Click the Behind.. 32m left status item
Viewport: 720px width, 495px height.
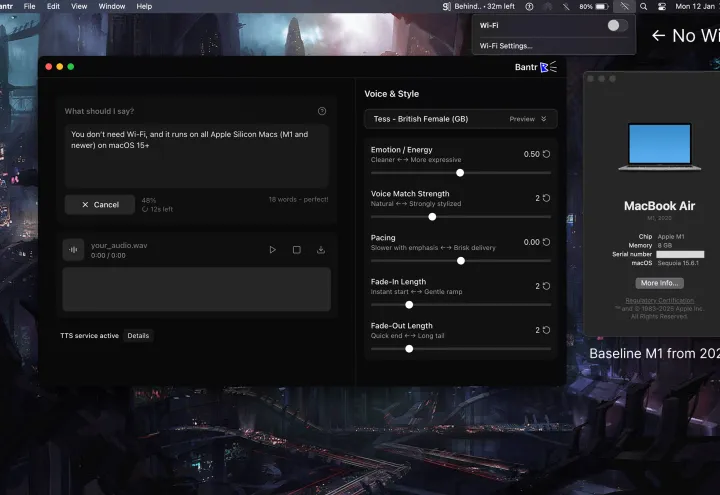coord(478,6)
